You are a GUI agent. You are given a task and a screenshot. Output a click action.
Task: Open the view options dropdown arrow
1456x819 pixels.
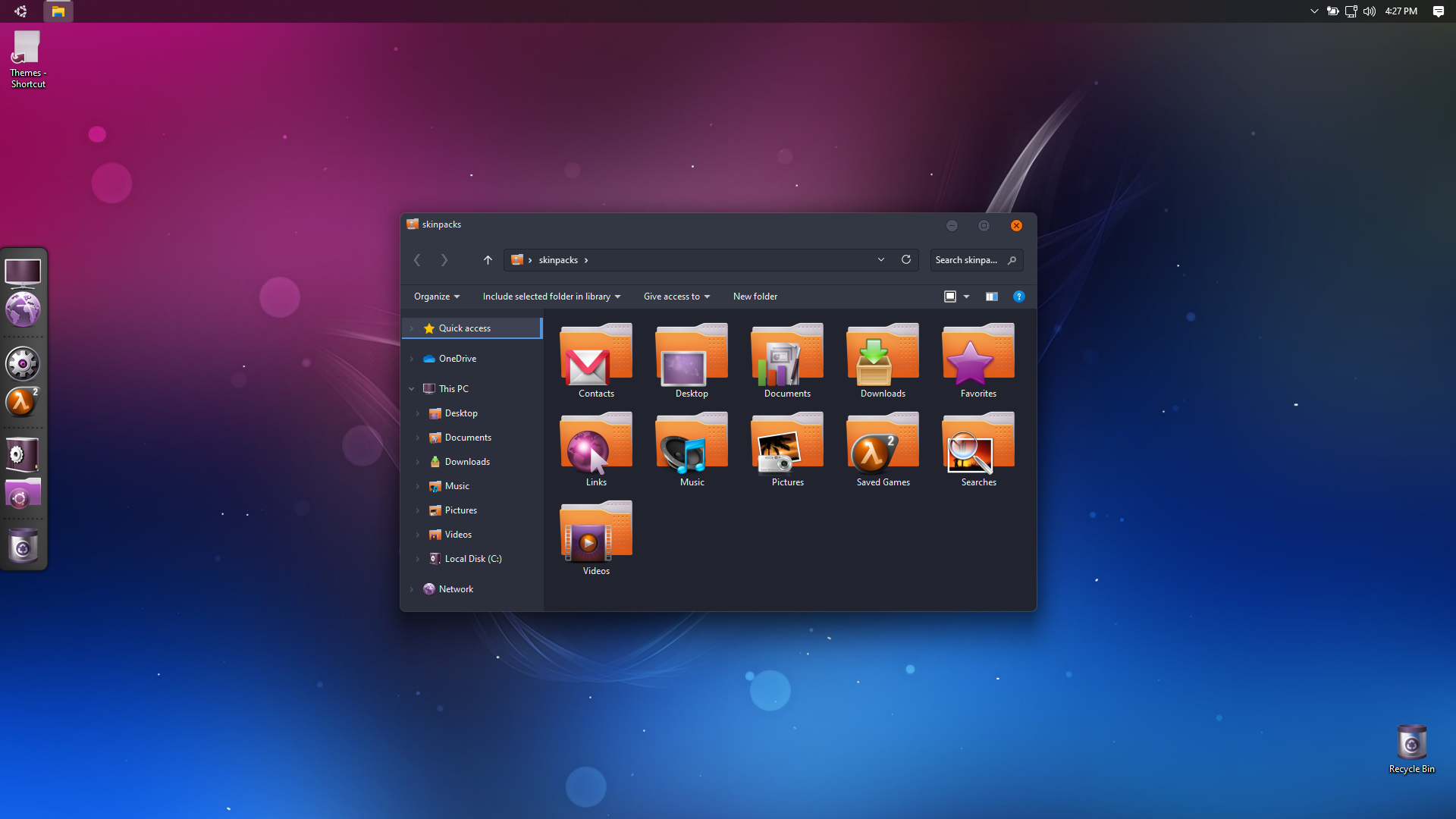(966, 297)
